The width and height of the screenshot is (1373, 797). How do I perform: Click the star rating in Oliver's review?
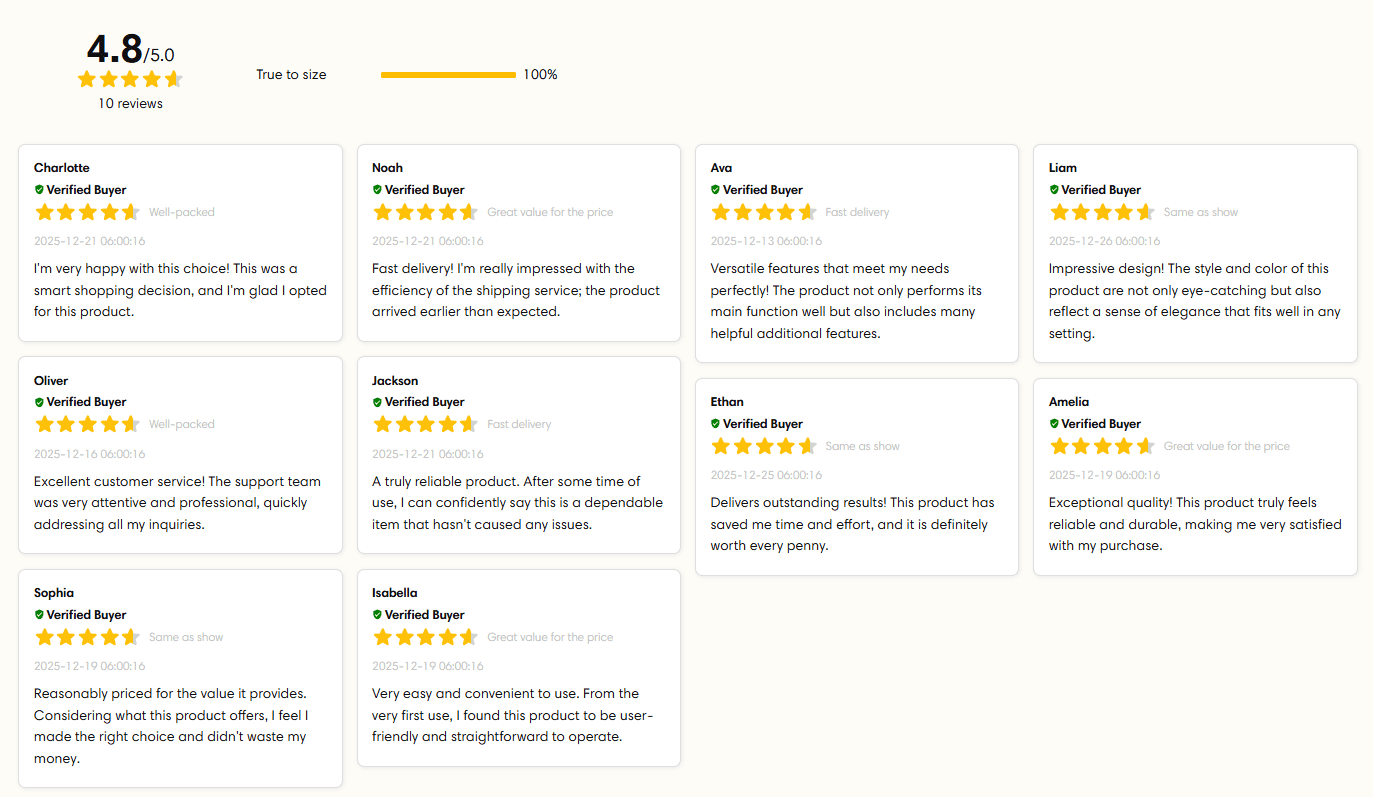tap(87, 424)
